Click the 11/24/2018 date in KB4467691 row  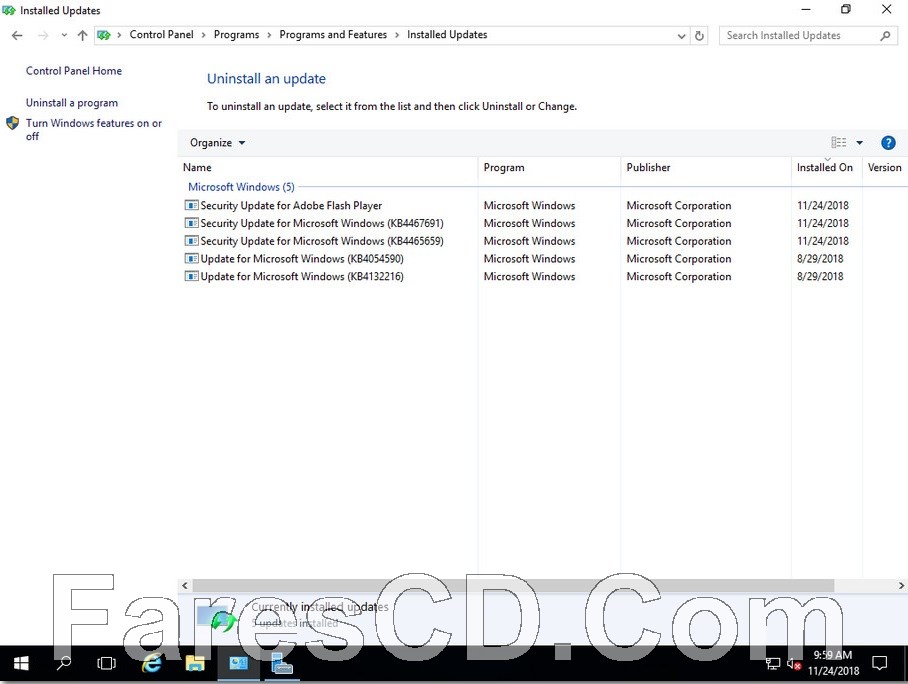click(x=823, y=223)
